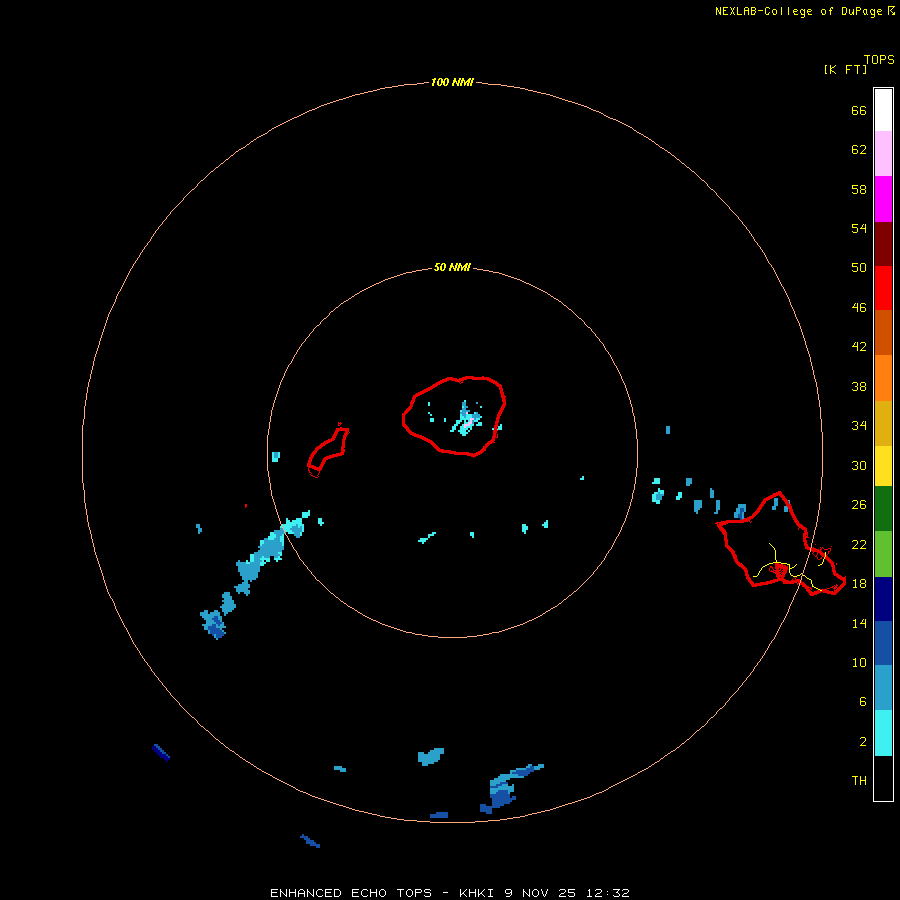Click the long blue echo band southwest of center
The width and height of the screenshot is (900, 900).
255,574
